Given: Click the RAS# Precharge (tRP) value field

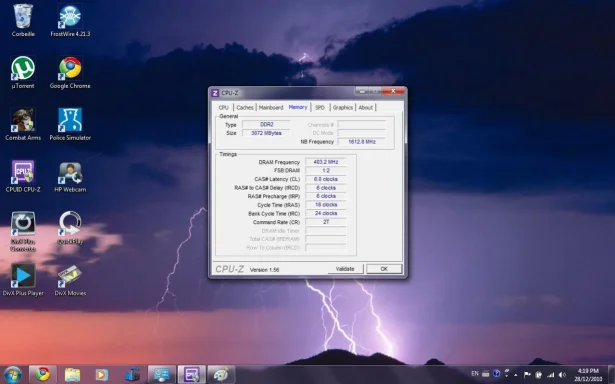Looking at the screenshot, I should point(326,196).
